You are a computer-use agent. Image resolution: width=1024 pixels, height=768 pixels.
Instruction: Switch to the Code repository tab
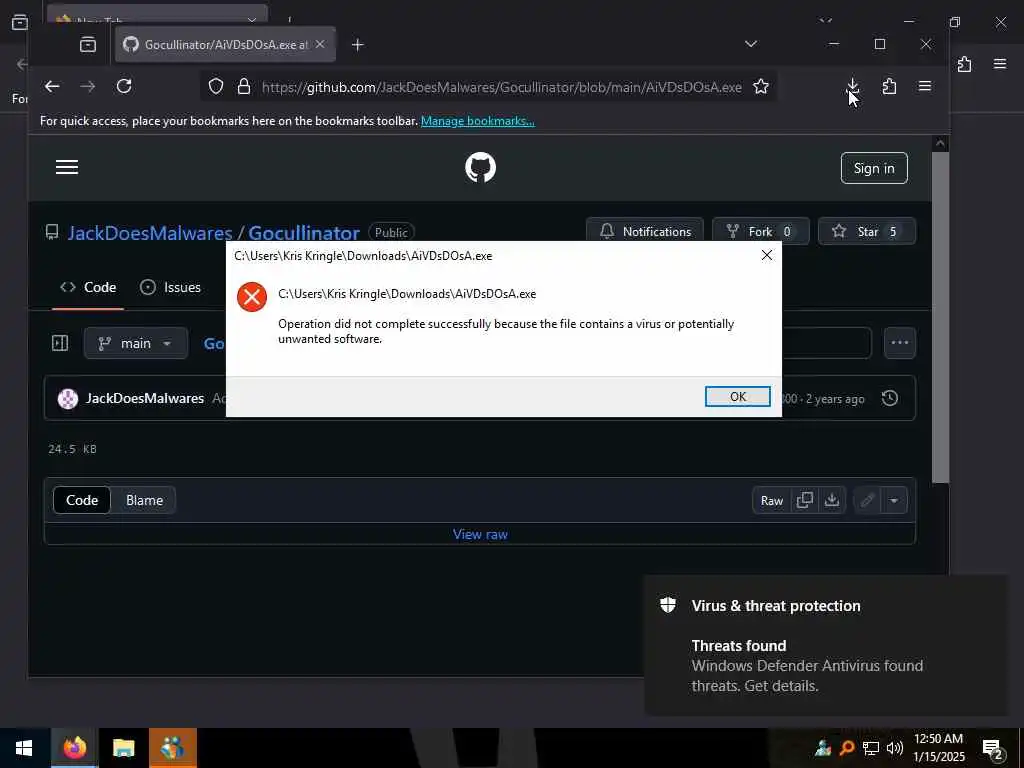point(88,287)
